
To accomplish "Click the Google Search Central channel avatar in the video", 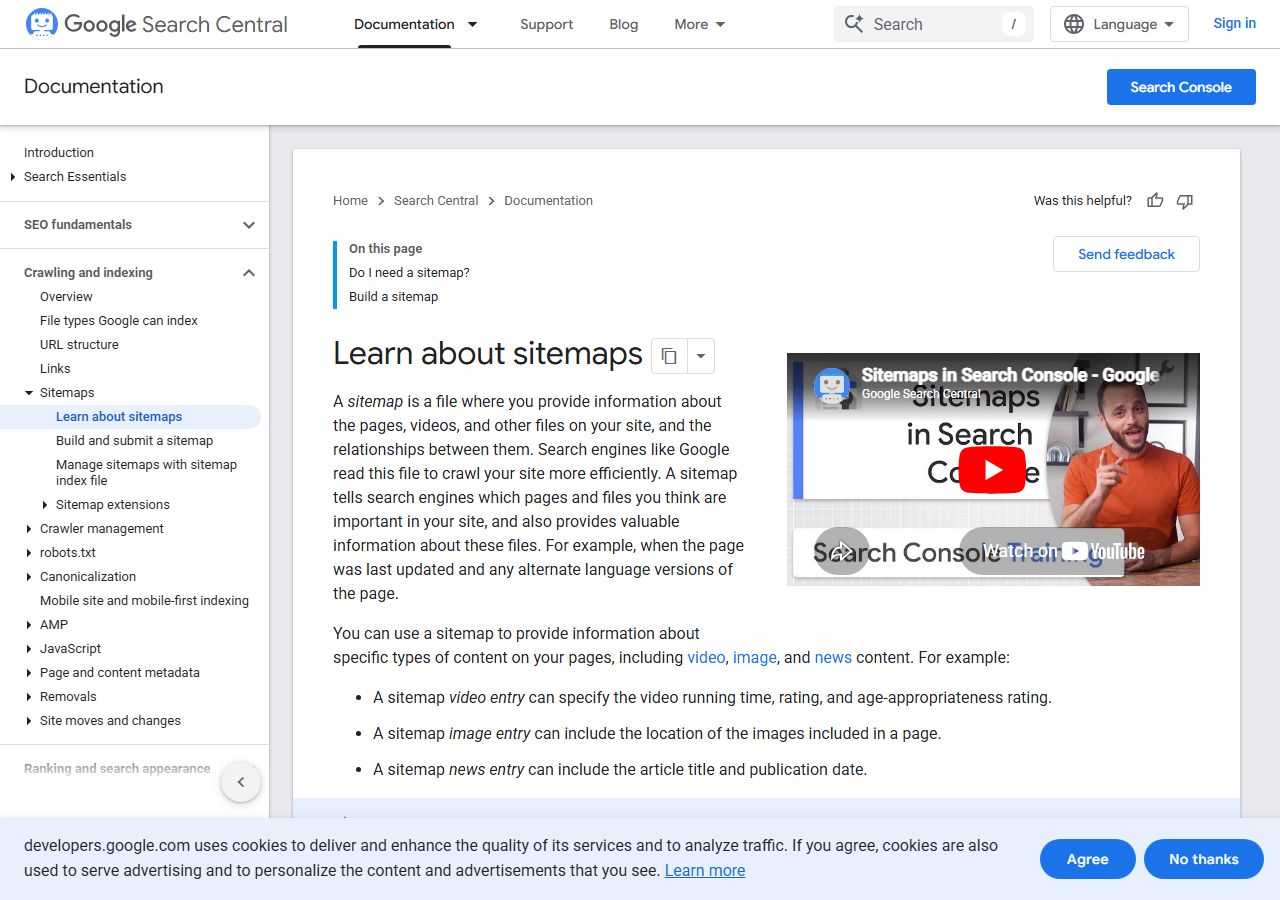I will (833, 387).
